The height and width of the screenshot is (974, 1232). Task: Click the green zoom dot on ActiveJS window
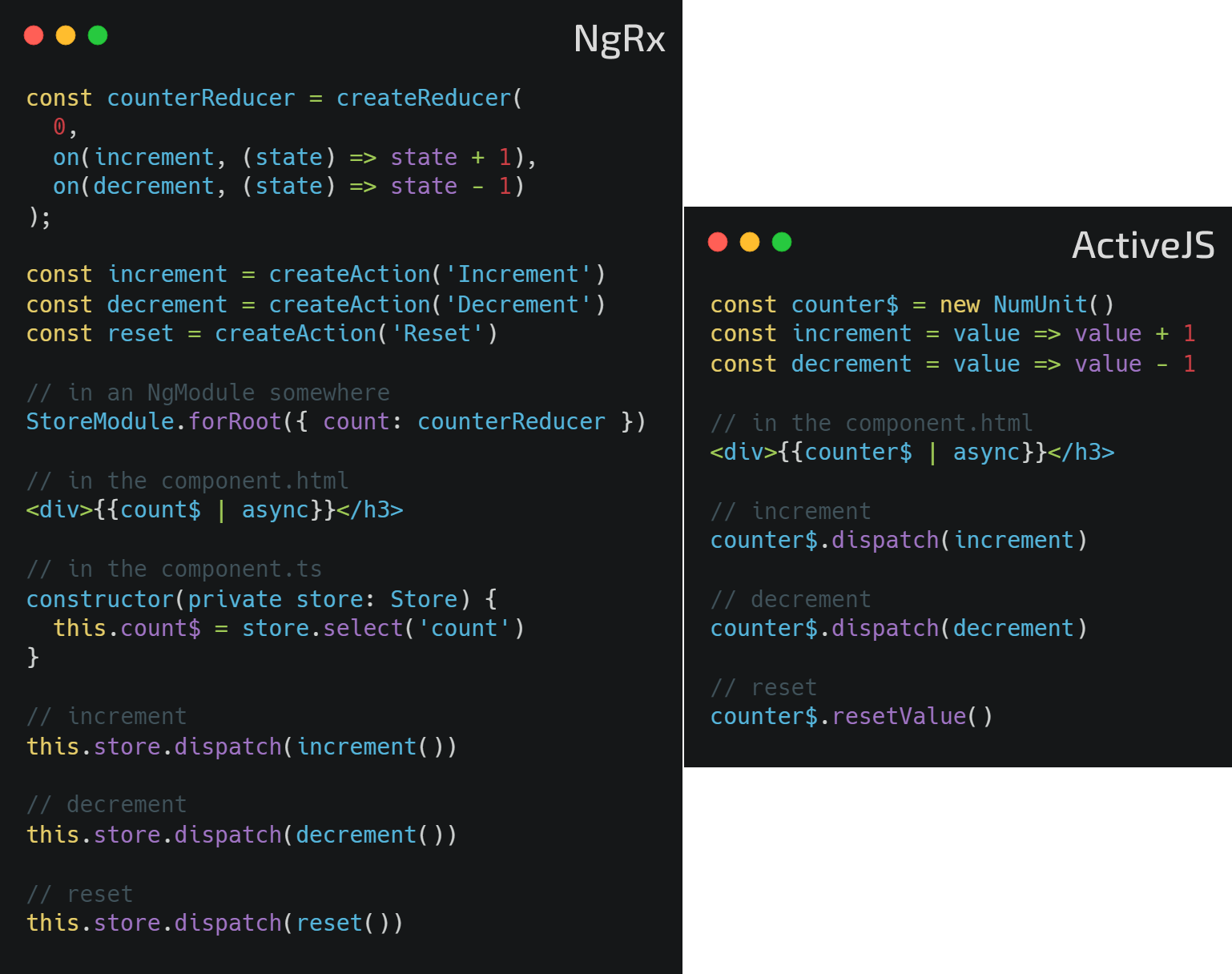point(780,242)
